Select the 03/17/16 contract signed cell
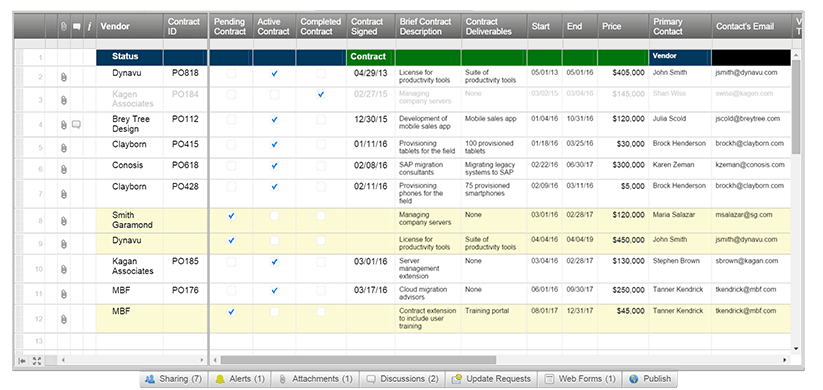823x390 pixels. tap(371, 294)
